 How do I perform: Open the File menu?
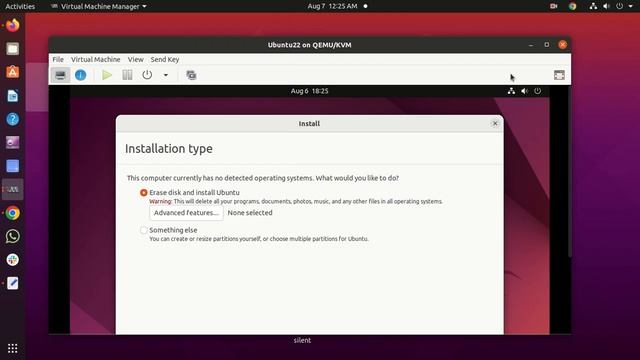click(58, 60)
